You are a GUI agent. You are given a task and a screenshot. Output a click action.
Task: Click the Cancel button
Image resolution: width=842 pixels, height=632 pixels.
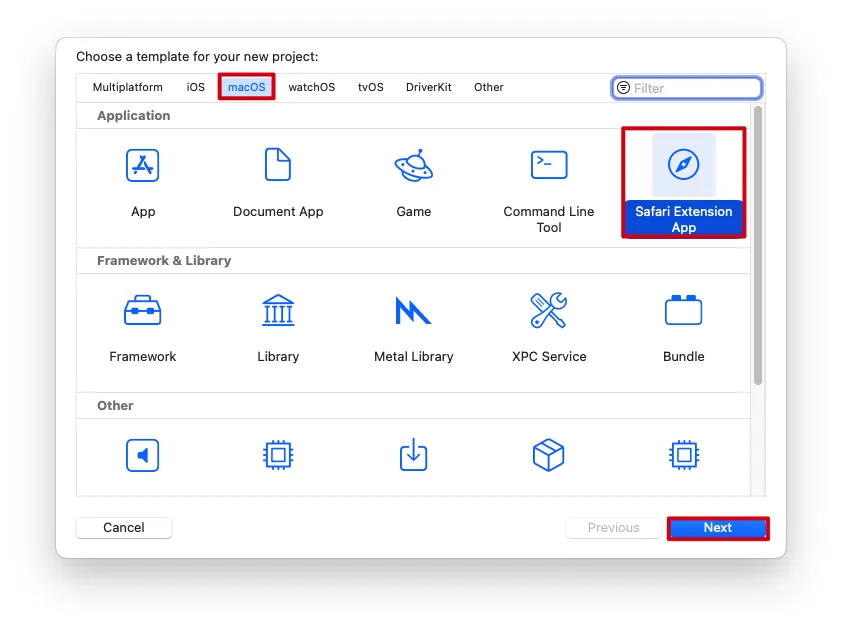tap(124, 527)
